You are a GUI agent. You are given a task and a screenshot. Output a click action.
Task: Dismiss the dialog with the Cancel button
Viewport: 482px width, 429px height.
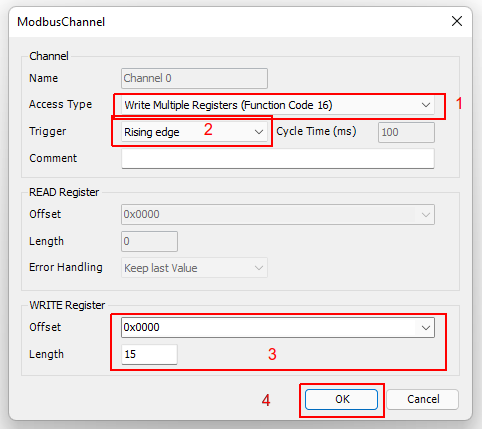coord(423,399)
